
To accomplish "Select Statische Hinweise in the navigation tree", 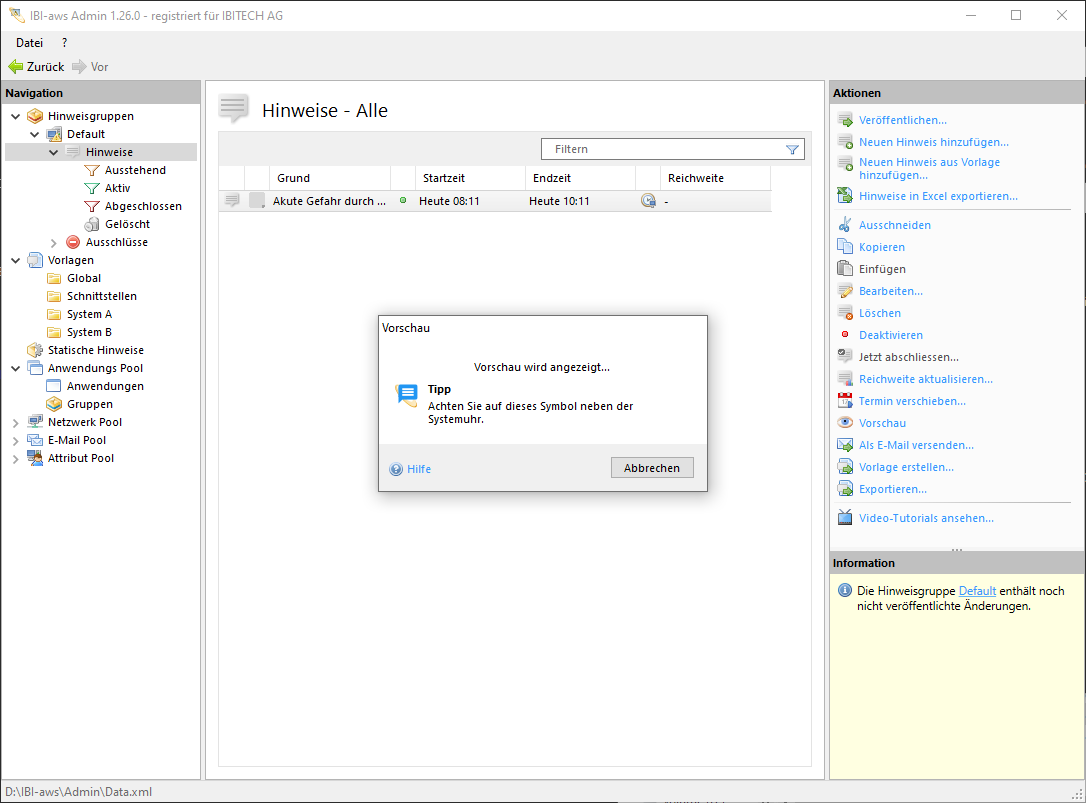I will tap(95, 350).
